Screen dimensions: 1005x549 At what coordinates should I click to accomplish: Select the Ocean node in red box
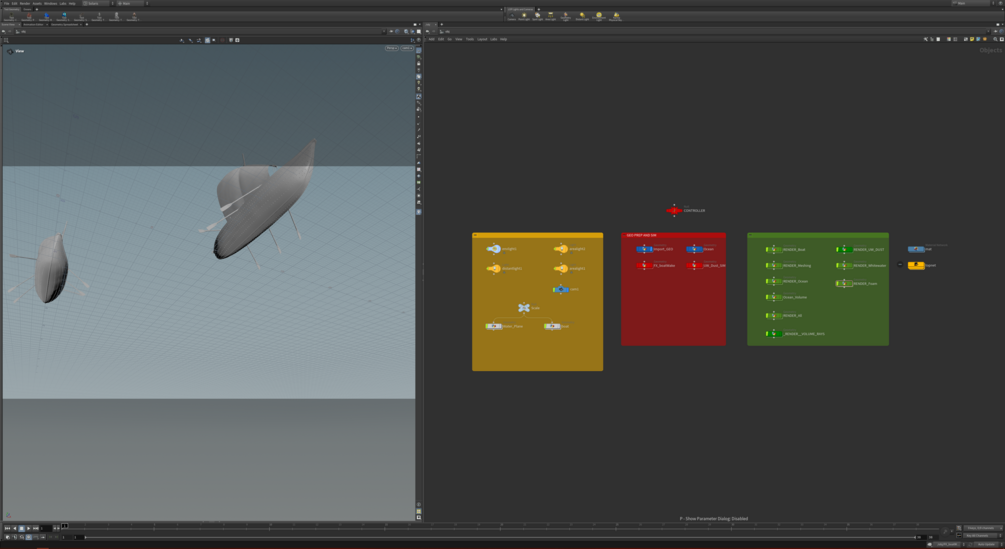tap(694, 249)
